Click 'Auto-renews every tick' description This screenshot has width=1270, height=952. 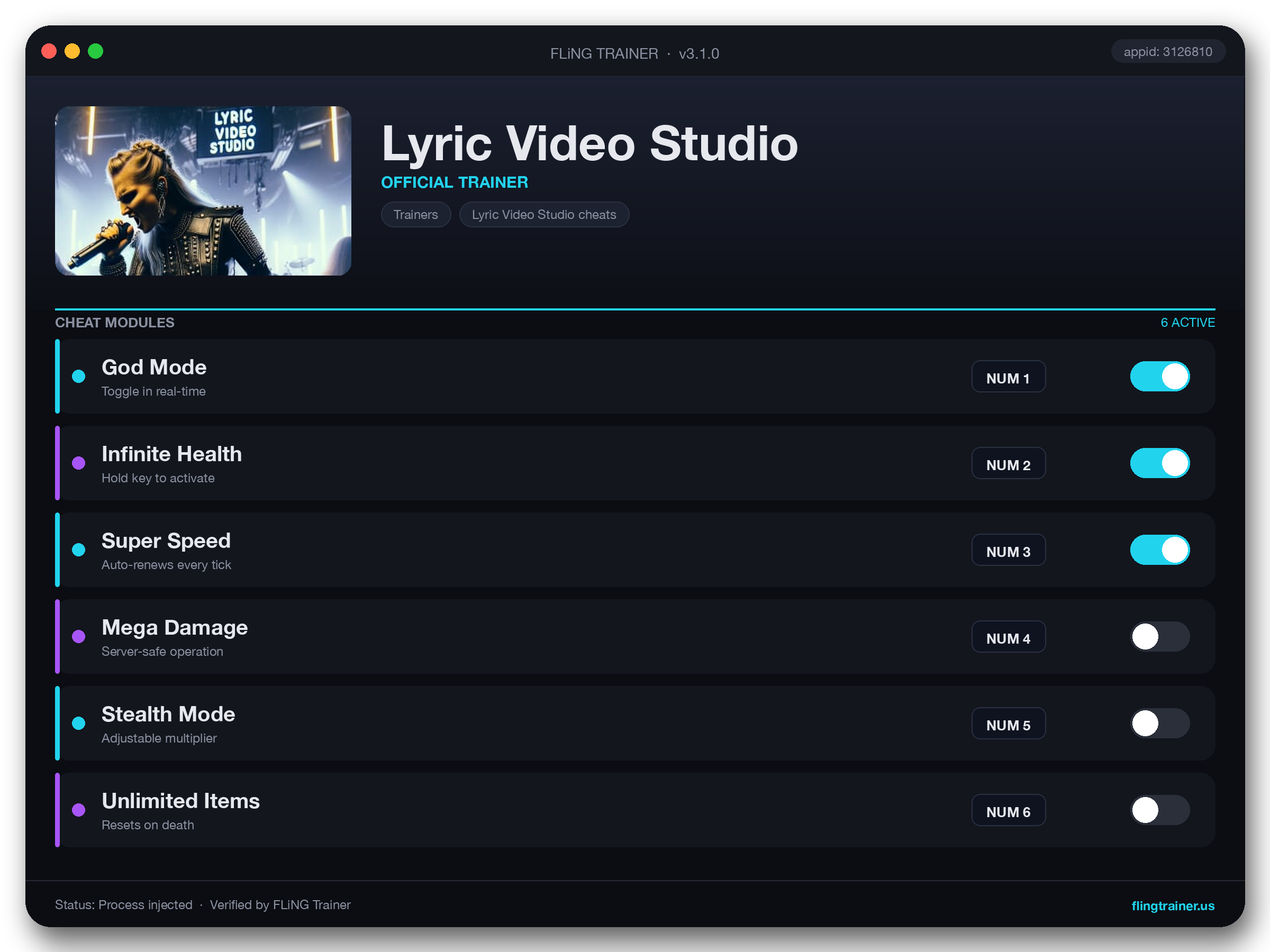tap(166, 565)
